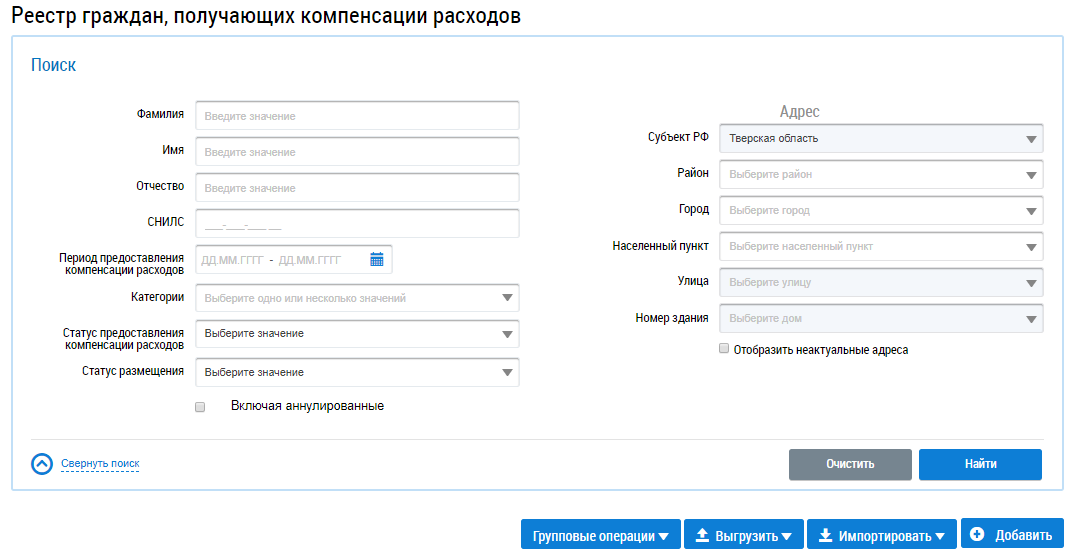This screenshot has width=1070, height=554.
Task: Enable Отобразить неактуальные адреса checkbox
Action: click(724, 350)
